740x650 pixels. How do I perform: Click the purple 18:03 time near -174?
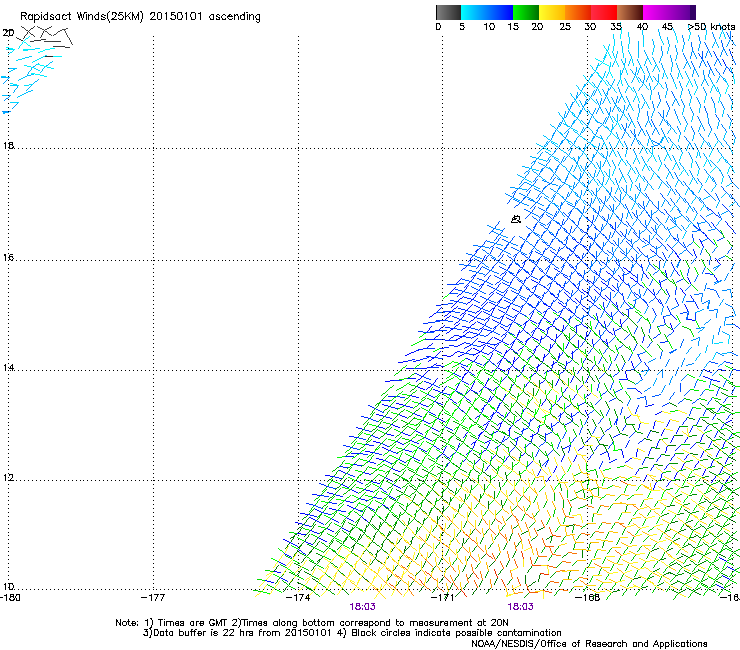tap(362, 607)
